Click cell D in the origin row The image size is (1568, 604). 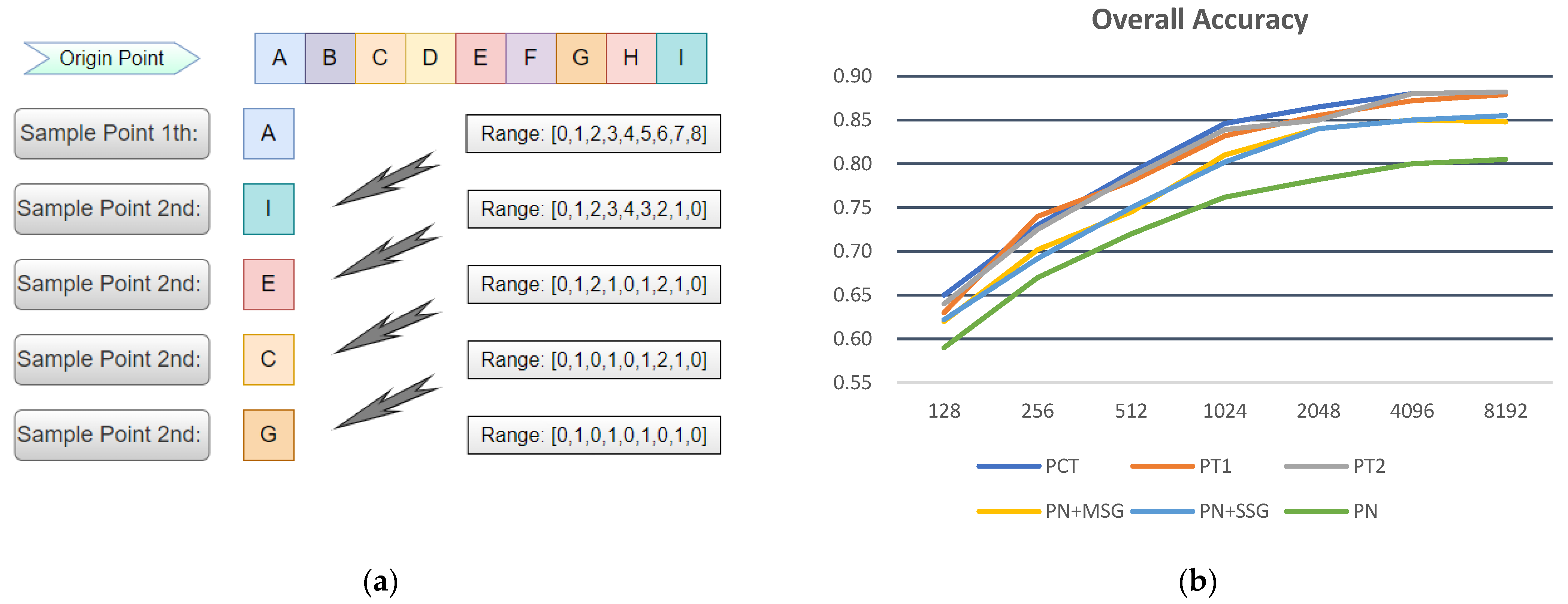pyautogui.click(x=430, y=58)
